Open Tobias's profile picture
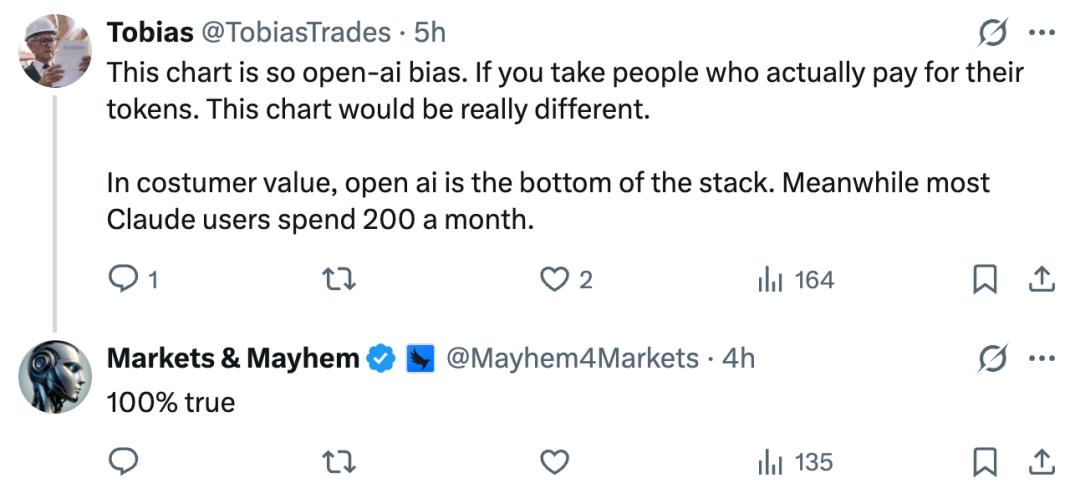The image size is (1080, 493). [x=56, y=51]
